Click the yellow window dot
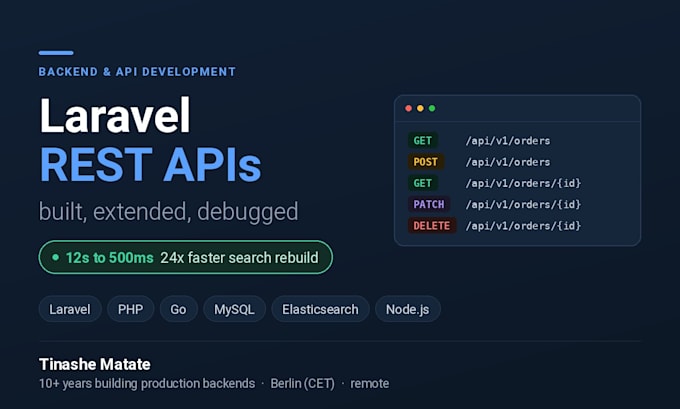680x409 pixels. point(420,108)
